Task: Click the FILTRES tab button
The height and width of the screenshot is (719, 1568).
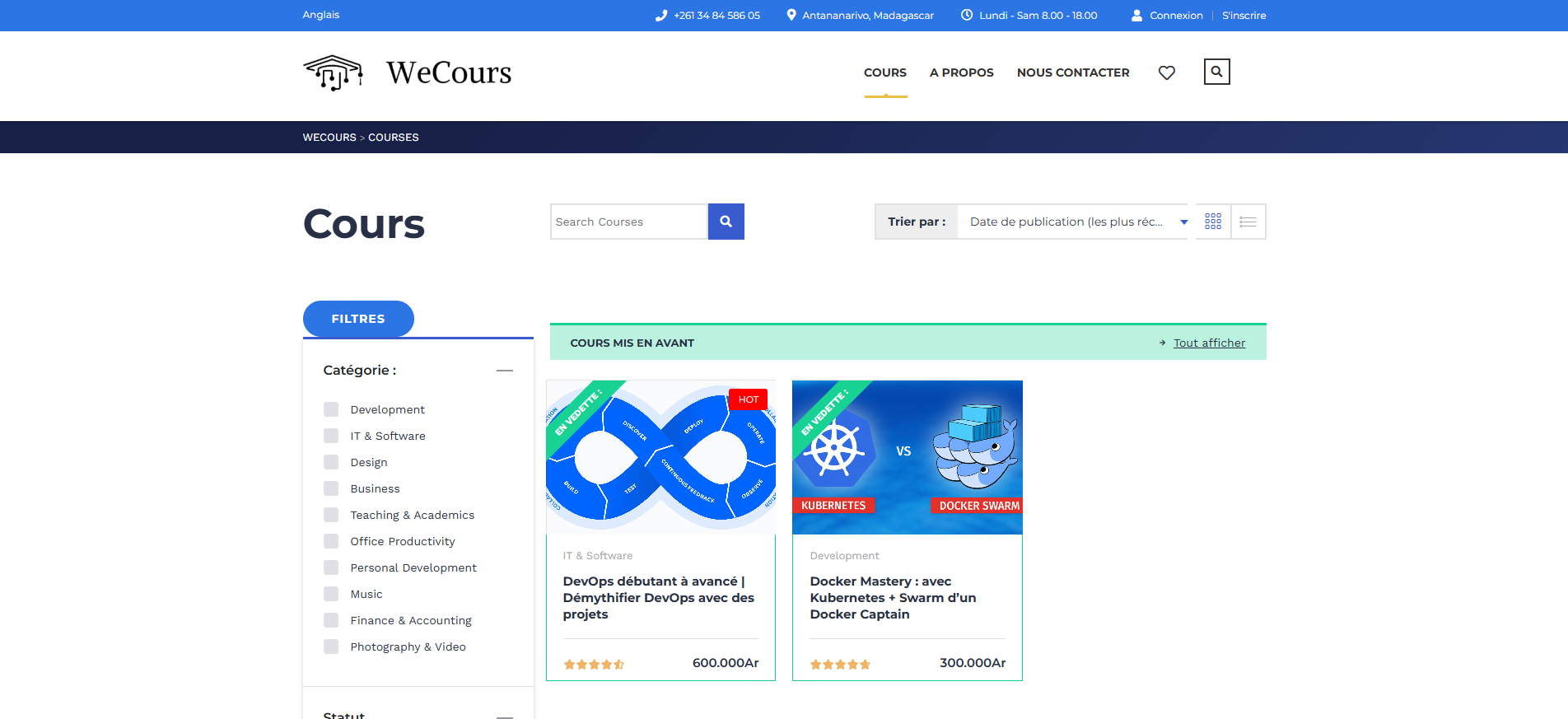Action: pyautogui.click(x=358, y=319)
